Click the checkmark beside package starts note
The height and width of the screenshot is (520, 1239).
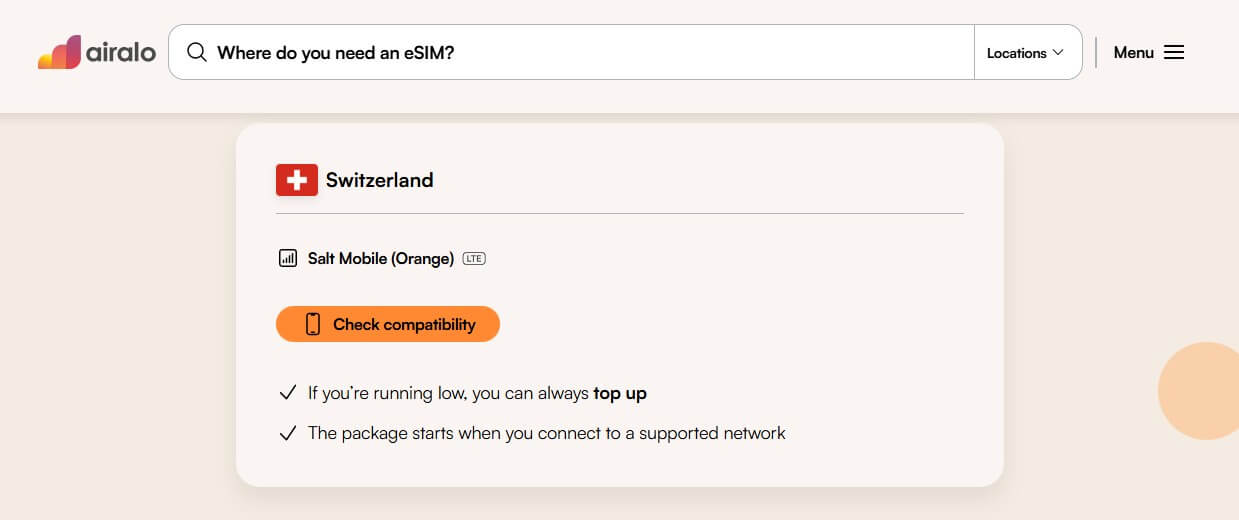[x=287, y=433]
